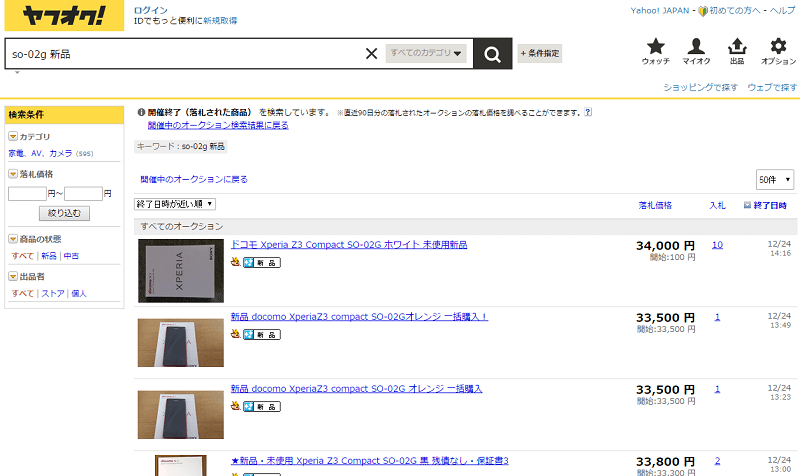
Task: Open the Yahoo! JAPAN link
Action: (x=660, y=11)
